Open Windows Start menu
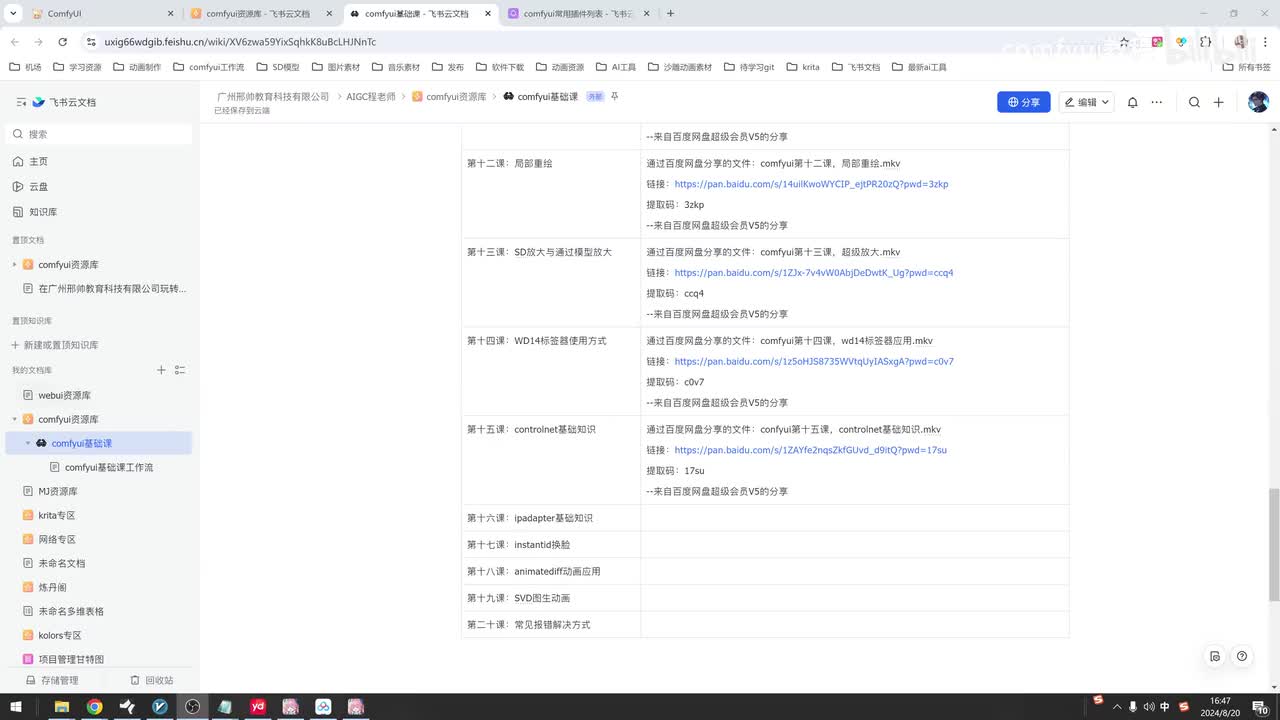Screen dimensions: 1280x720 click(17, 706)
